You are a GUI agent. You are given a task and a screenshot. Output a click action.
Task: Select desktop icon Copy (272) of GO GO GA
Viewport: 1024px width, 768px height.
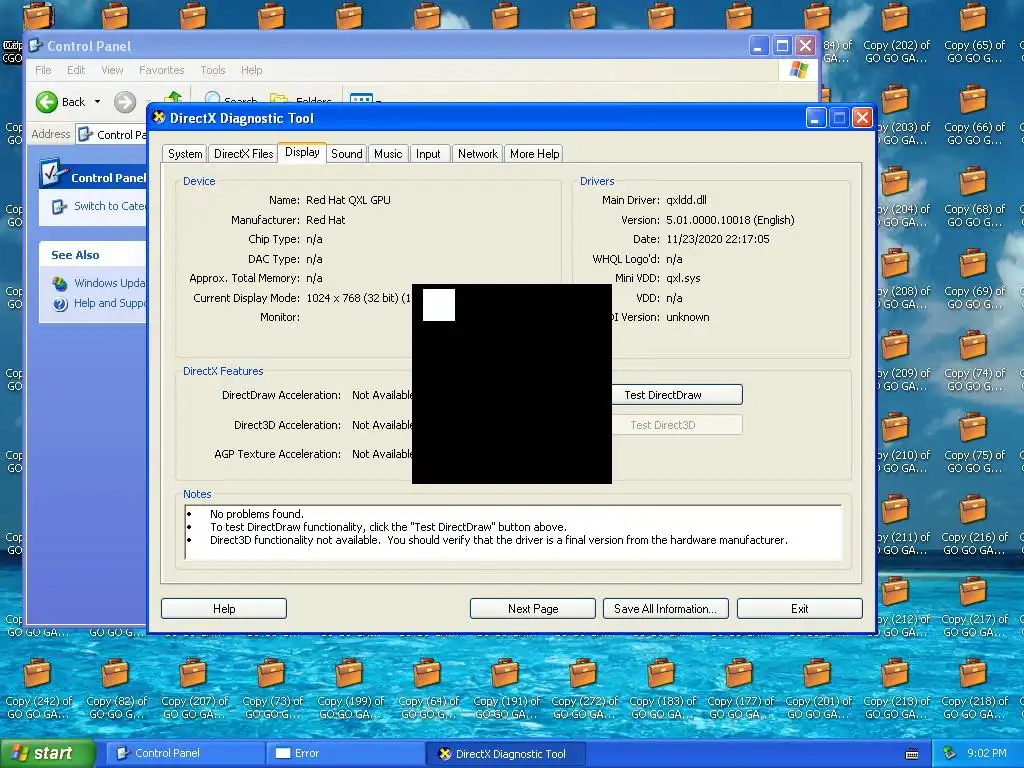584,689
